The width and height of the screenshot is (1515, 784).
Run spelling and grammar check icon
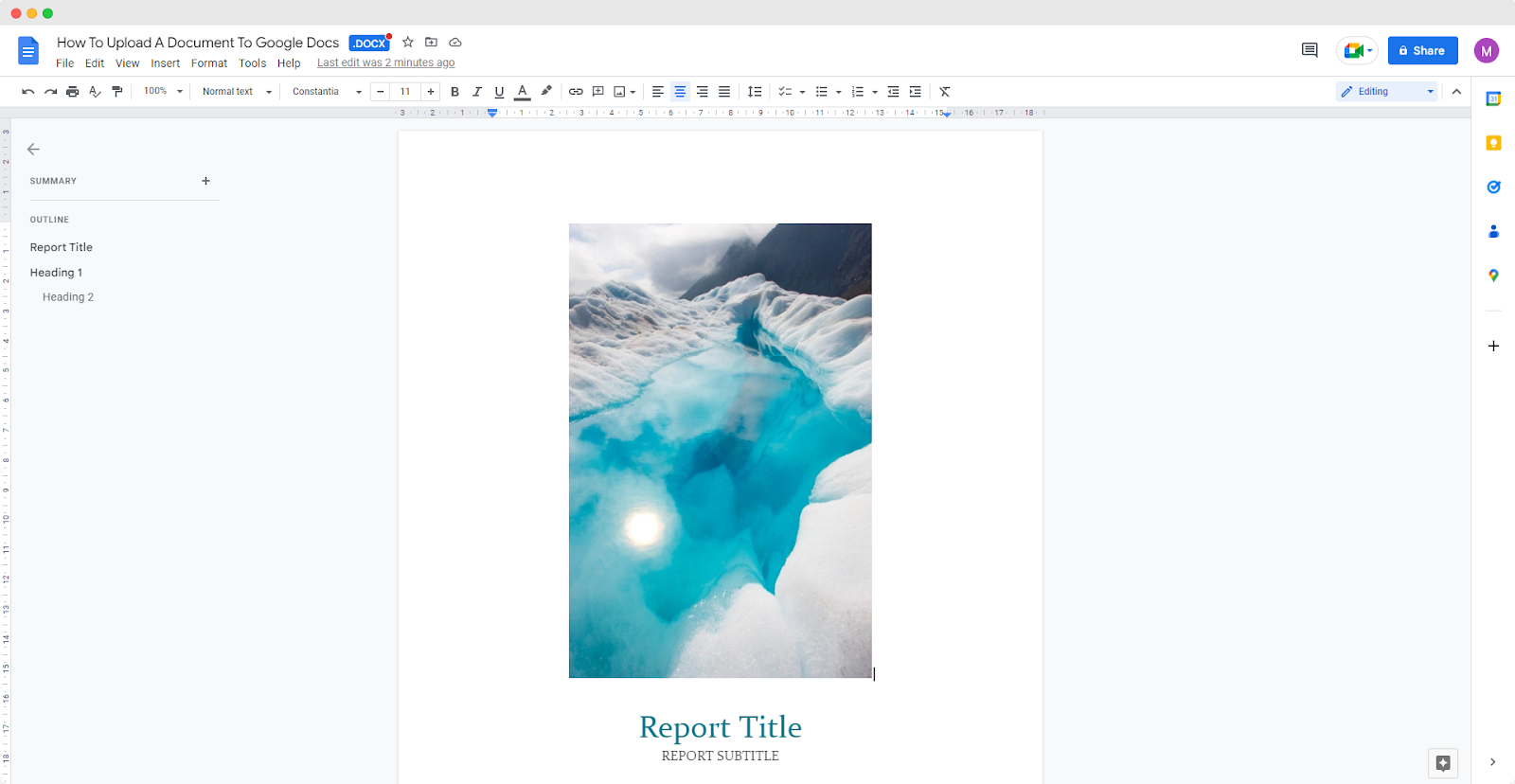coord(95,92)
